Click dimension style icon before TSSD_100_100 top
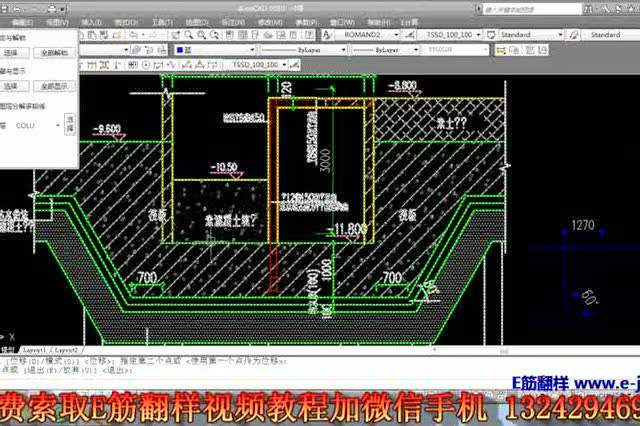The image size is (640, 426). (409, 35)
